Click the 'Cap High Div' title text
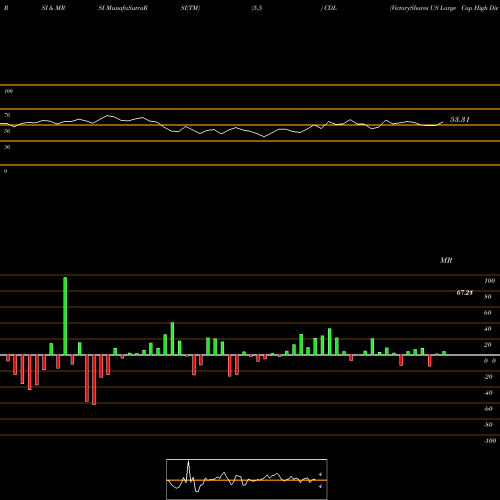This screenshot has width=500, height=500. [x=480, y=8]
